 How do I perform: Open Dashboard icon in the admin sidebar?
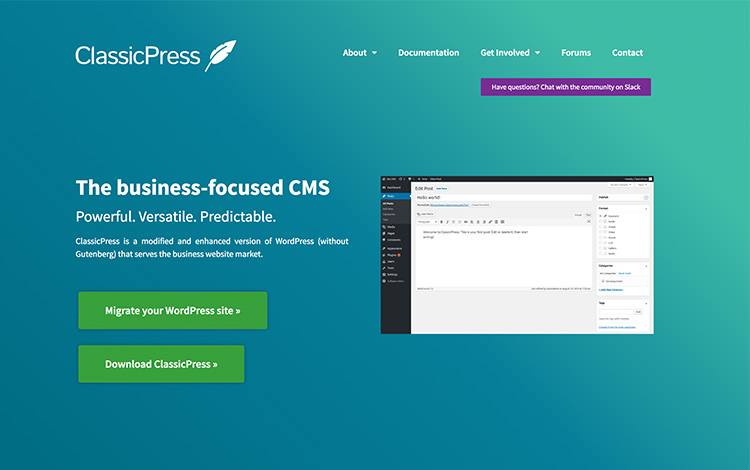pos(384,187)
